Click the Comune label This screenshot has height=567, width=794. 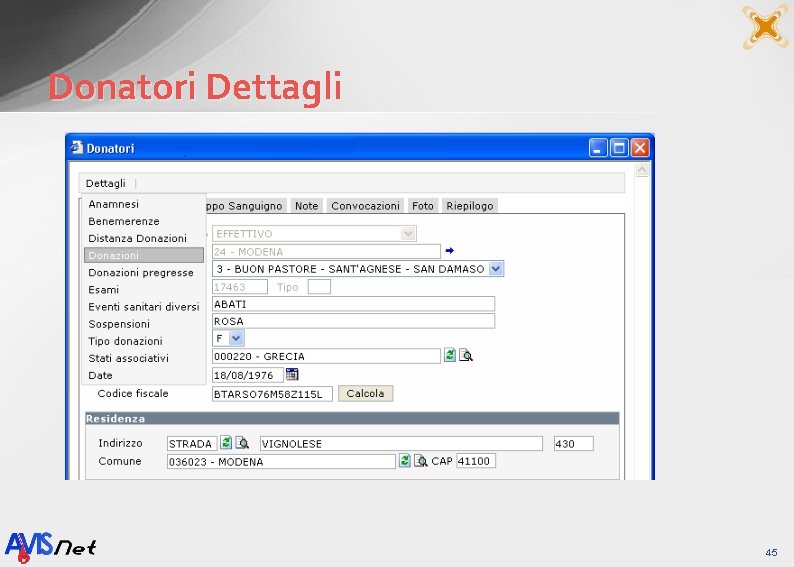point(120,461)
